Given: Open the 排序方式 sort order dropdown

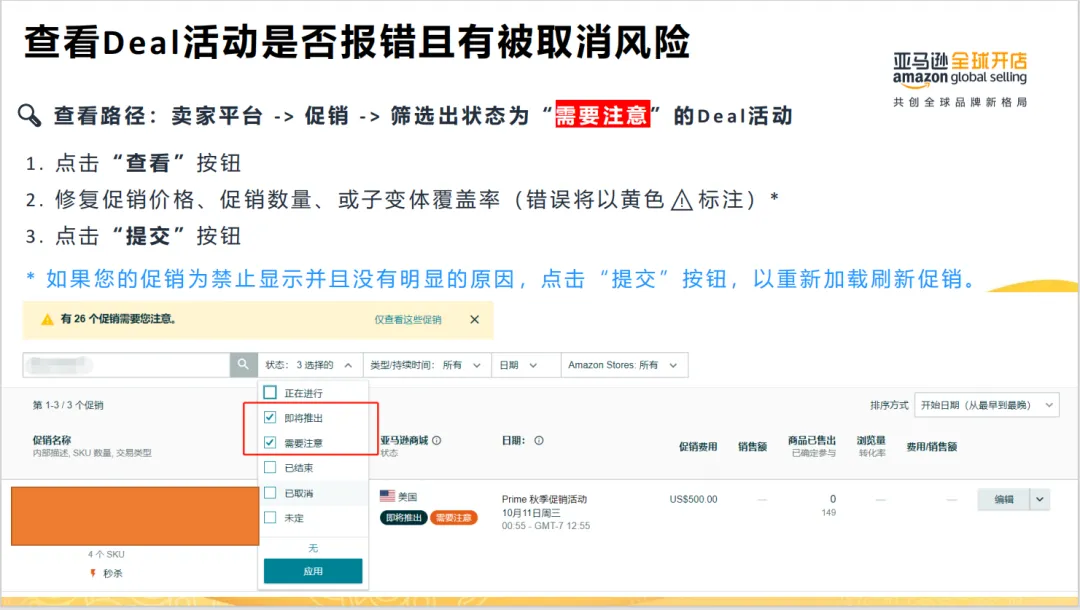Looking at the screenshot, I should pyautogui.click(x=986, y=405).
